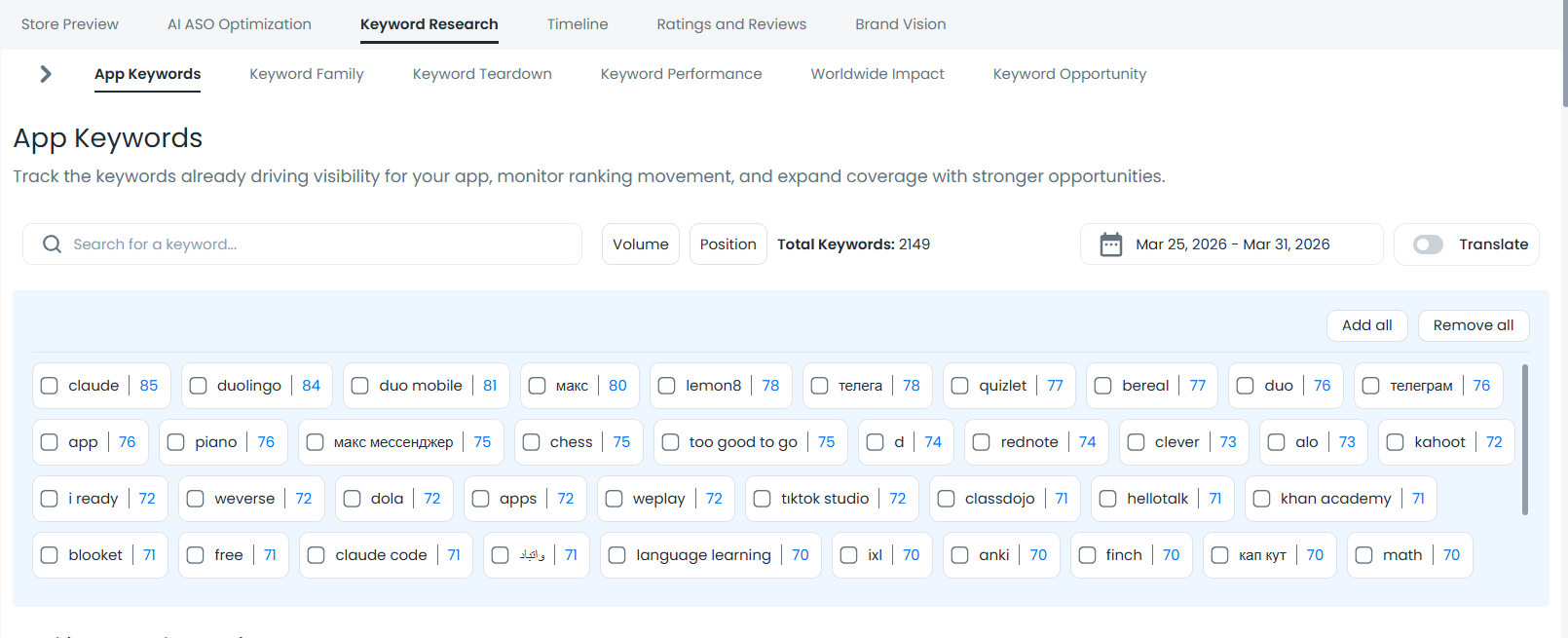Viewport: 1568px width, 638px height.
Task: Click the clever keyword label
Action: tap(1177, 442)
